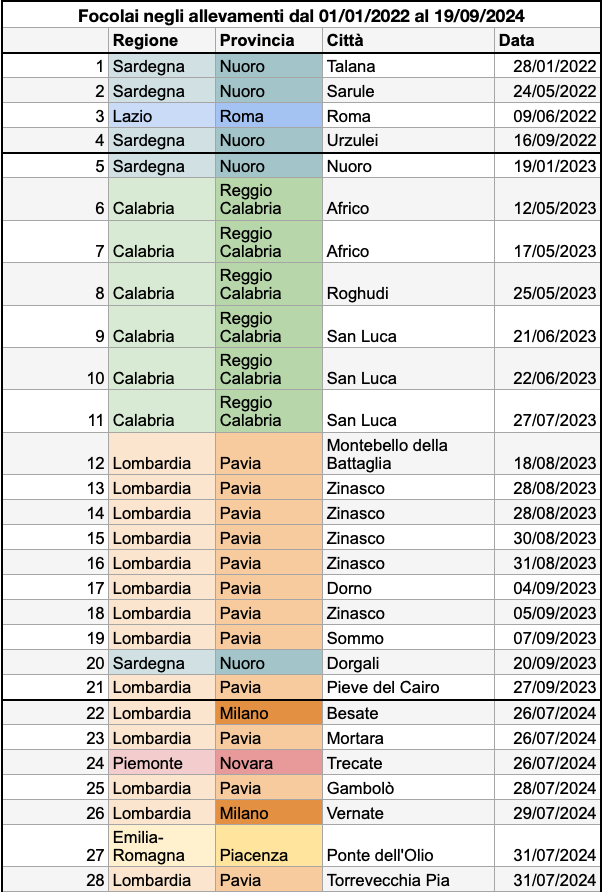Click the table title starting with Focolai
Screen dimensions: 603x894
[301, 16]
